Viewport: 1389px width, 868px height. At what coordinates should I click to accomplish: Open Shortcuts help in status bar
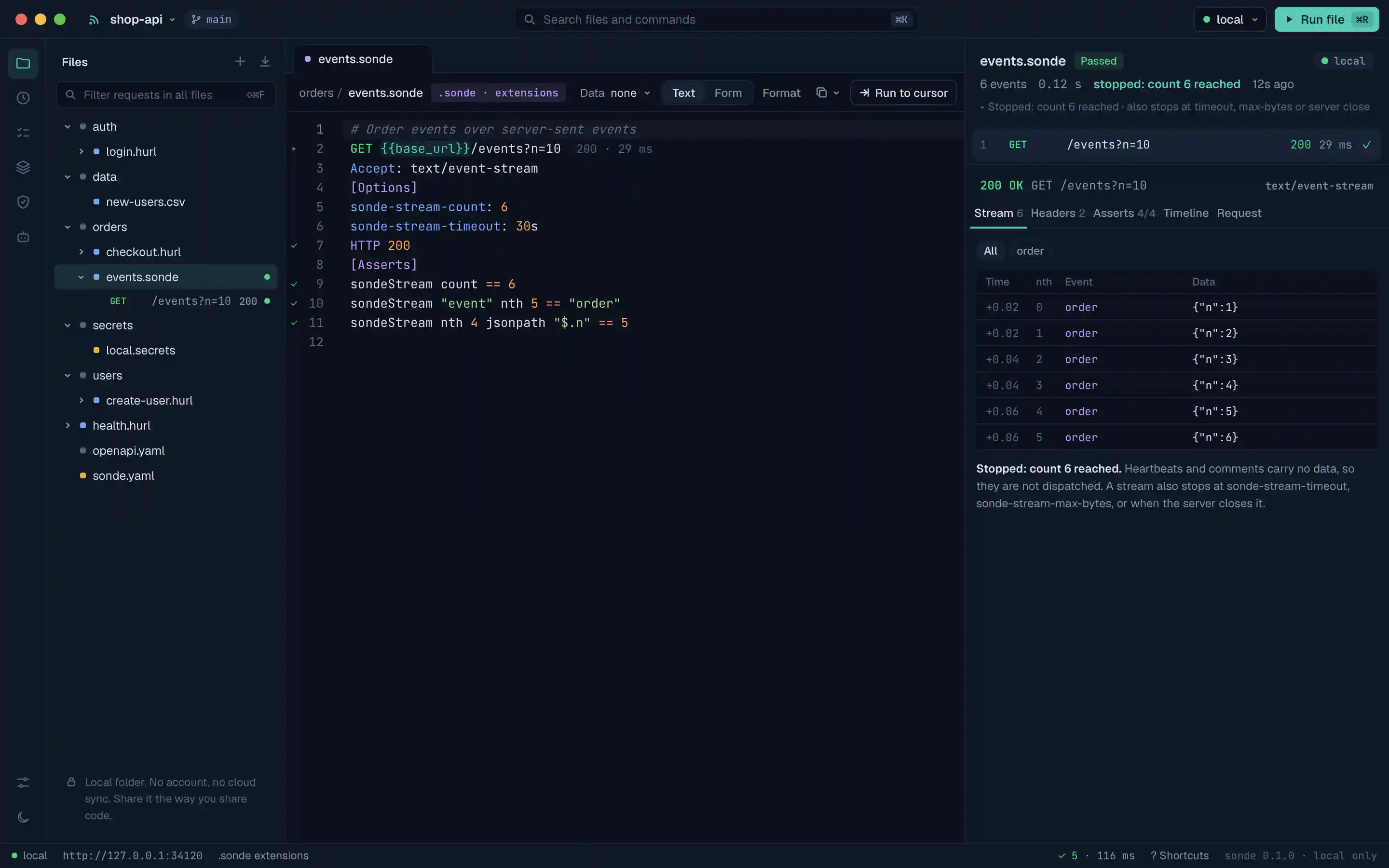1180,855
